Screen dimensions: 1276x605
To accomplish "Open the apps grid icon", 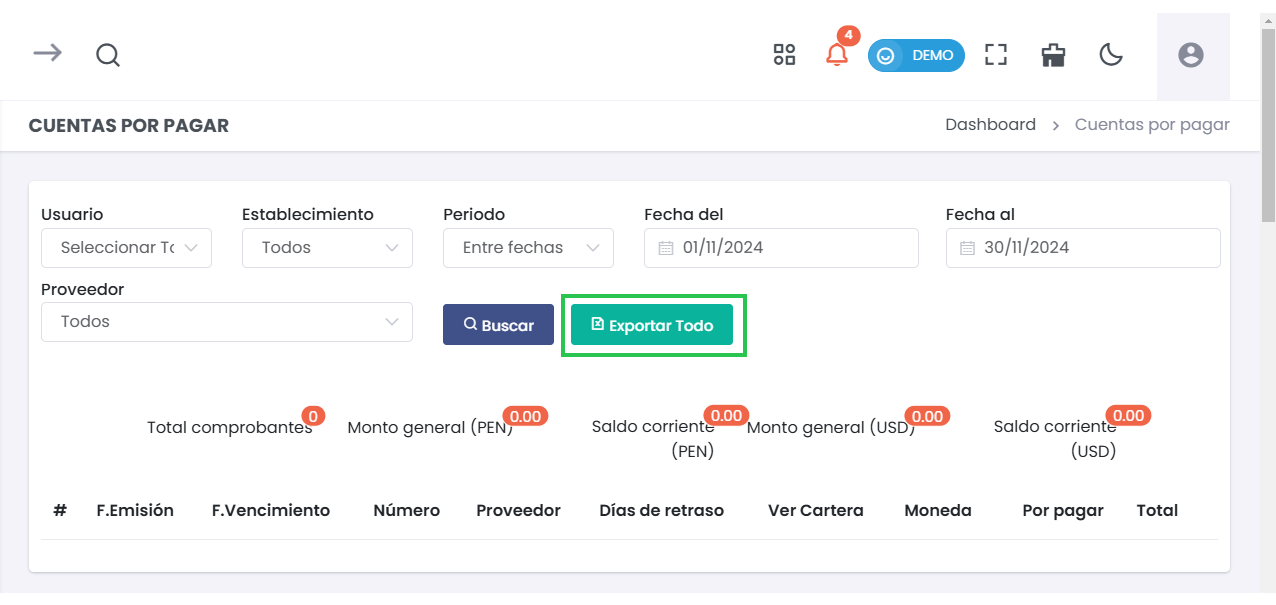I will (784, 55).
